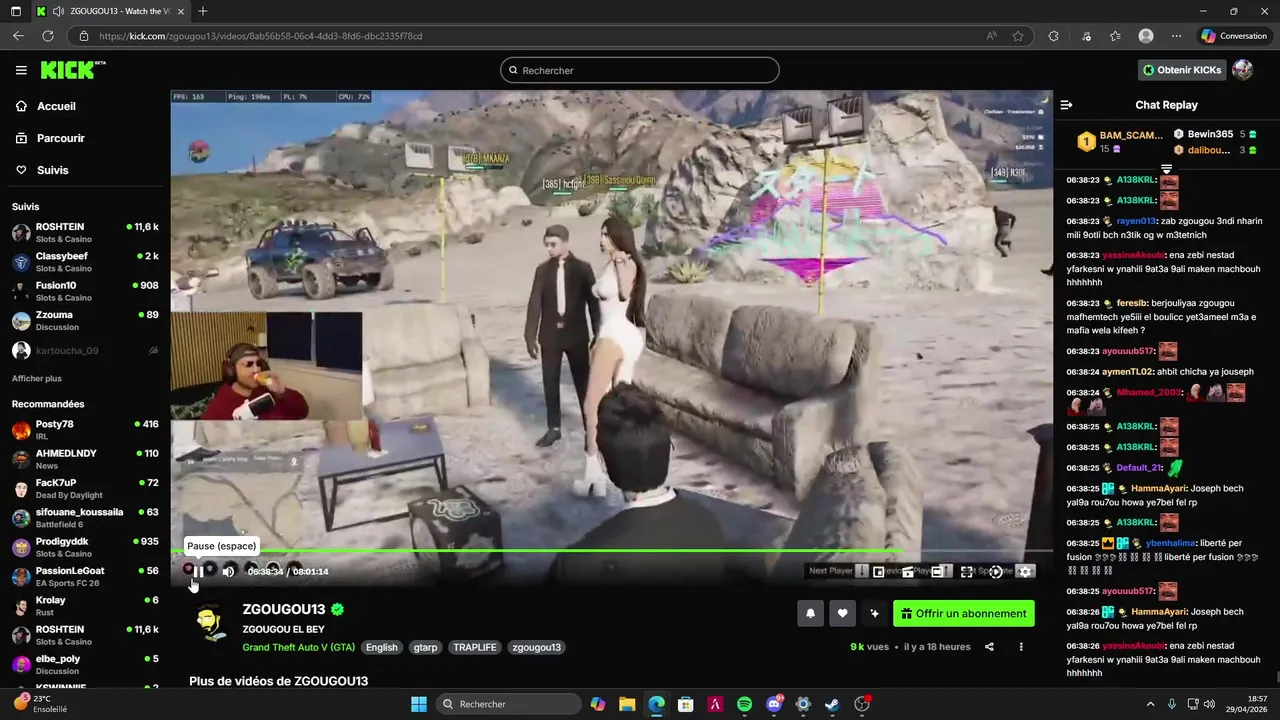Open File Explorer from the taskbar
Viewport: 1280px width, 720px height.
pyautogui.click(x=627, y=704)
